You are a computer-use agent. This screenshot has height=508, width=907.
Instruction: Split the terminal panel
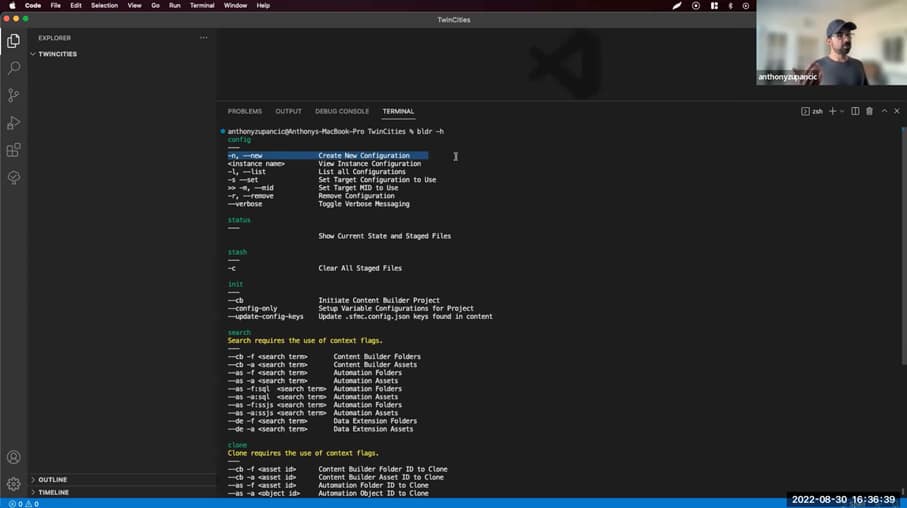click(855, 111)
